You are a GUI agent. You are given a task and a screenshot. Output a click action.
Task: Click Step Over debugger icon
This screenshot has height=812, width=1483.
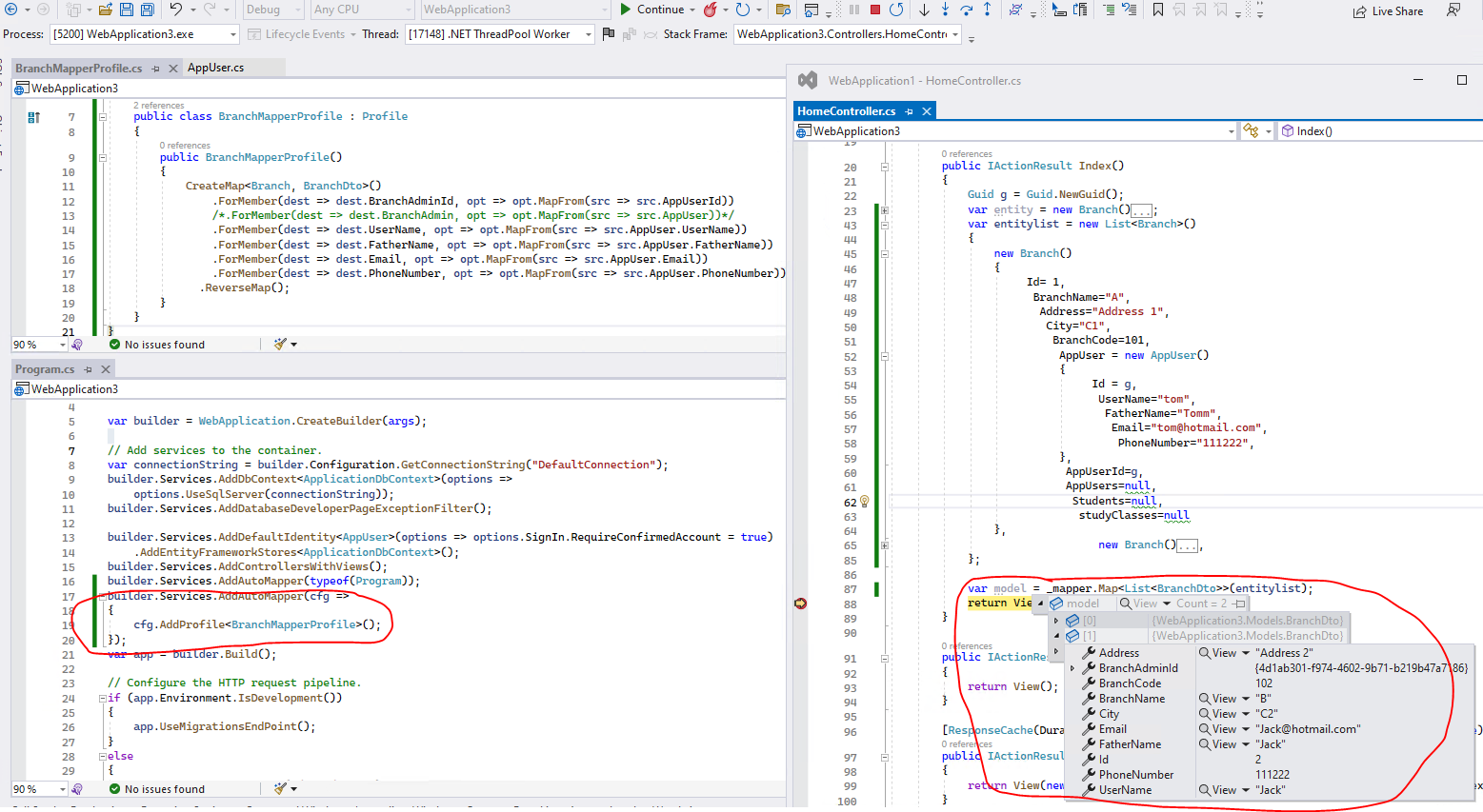click(x=966, y=10)
